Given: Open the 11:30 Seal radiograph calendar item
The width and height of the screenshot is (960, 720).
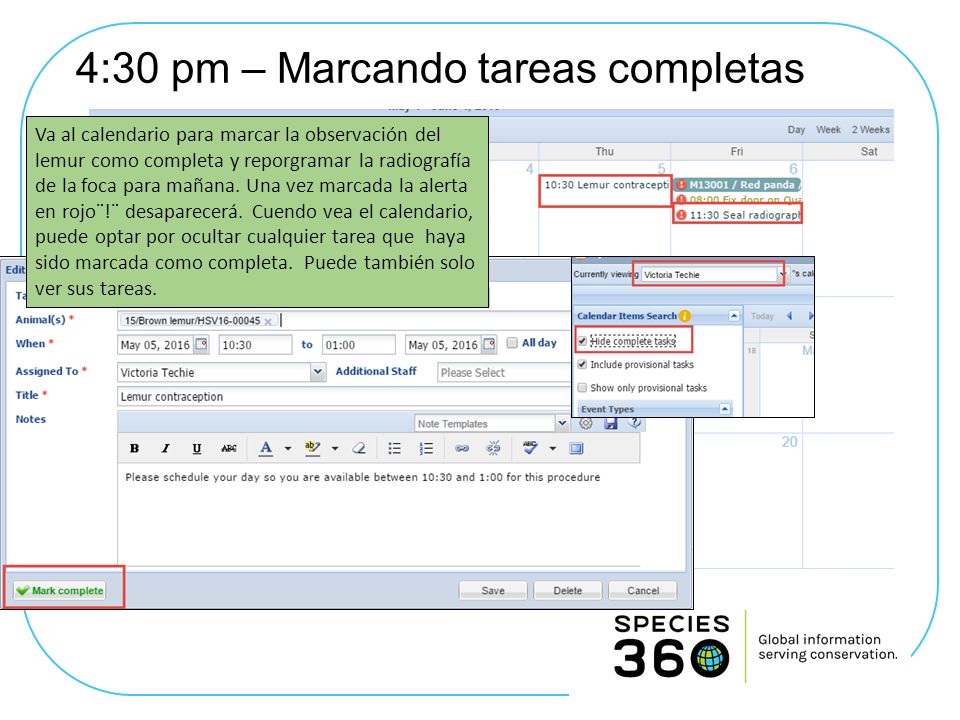Looking at the screenshot, I should point(738,215).
